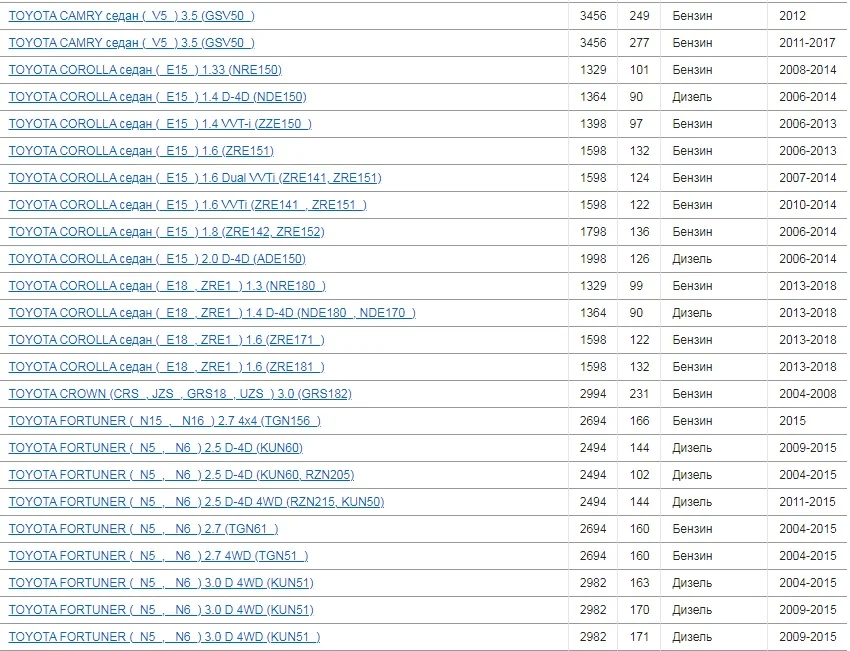
Task: Select the 2008-2014 year range cell
Action: coord(808,70)
